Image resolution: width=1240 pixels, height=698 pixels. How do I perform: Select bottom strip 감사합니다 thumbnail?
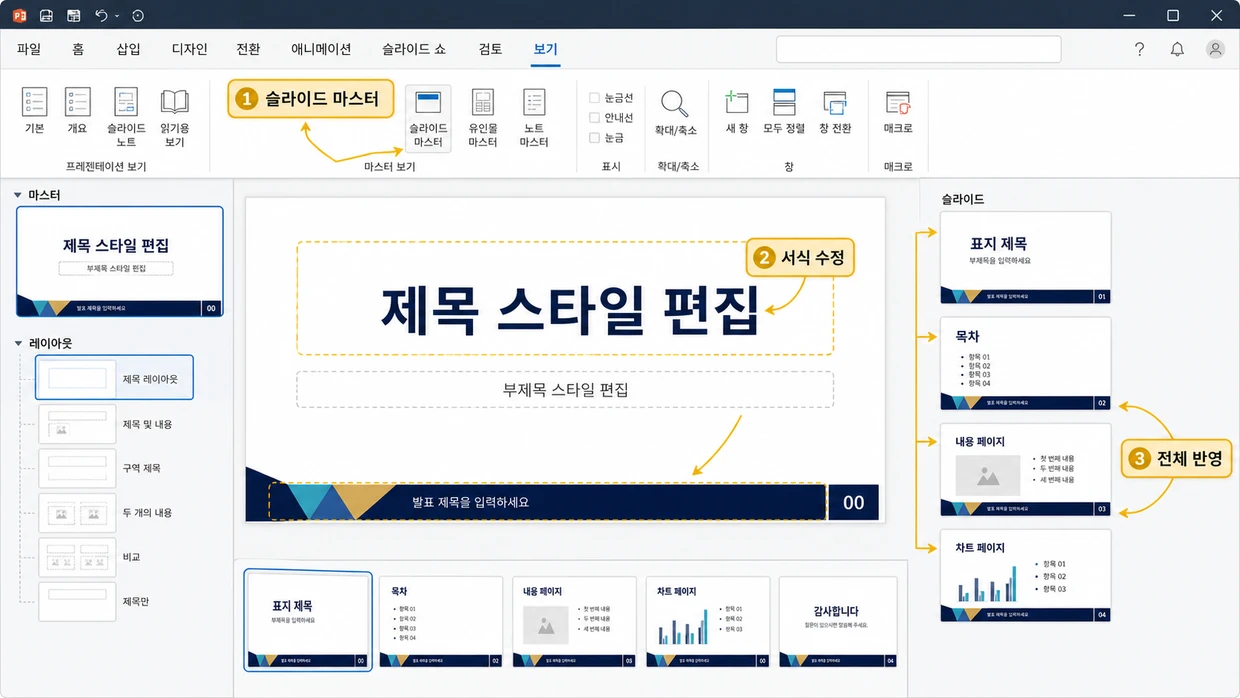pos(840,622)
